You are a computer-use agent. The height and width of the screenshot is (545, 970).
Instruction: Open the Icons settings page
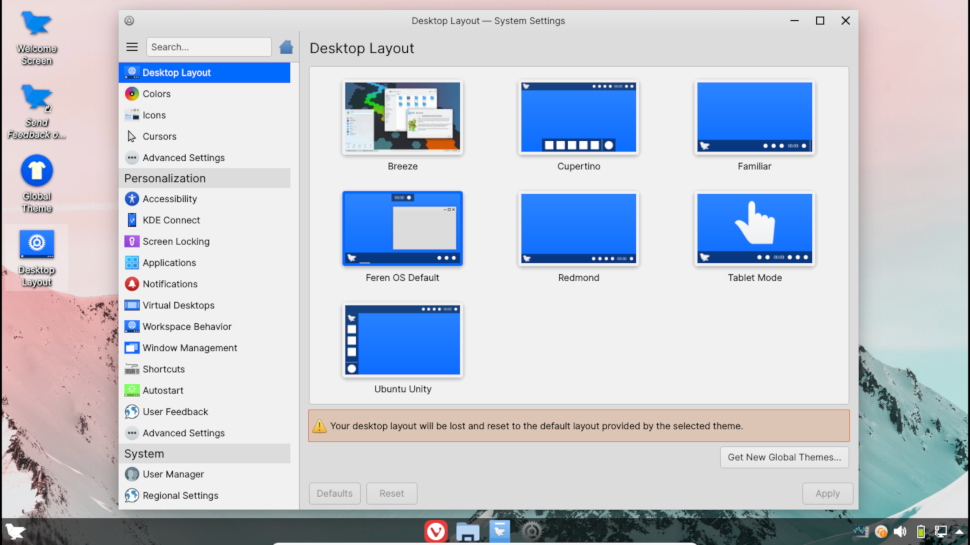pyautogui.click(x=204, y=115)
